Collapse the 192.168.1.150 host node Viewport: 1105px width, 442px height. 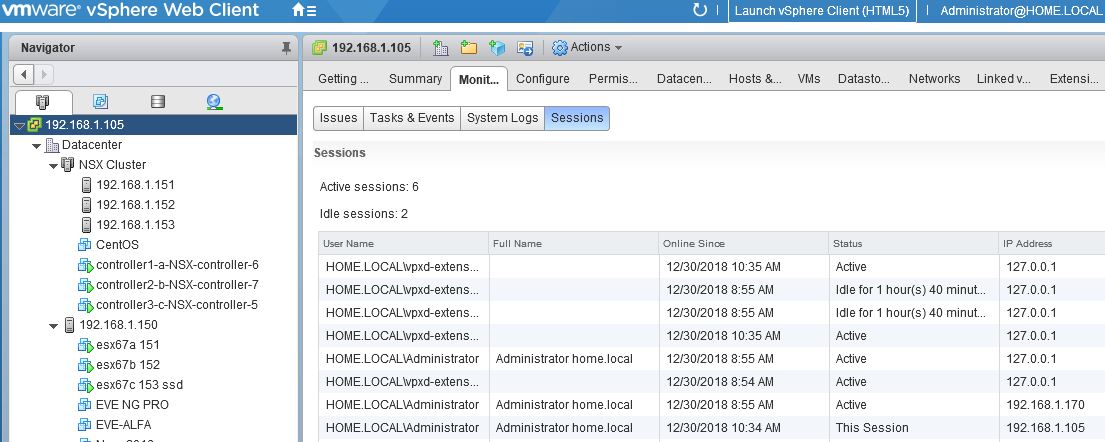(53, 326)
